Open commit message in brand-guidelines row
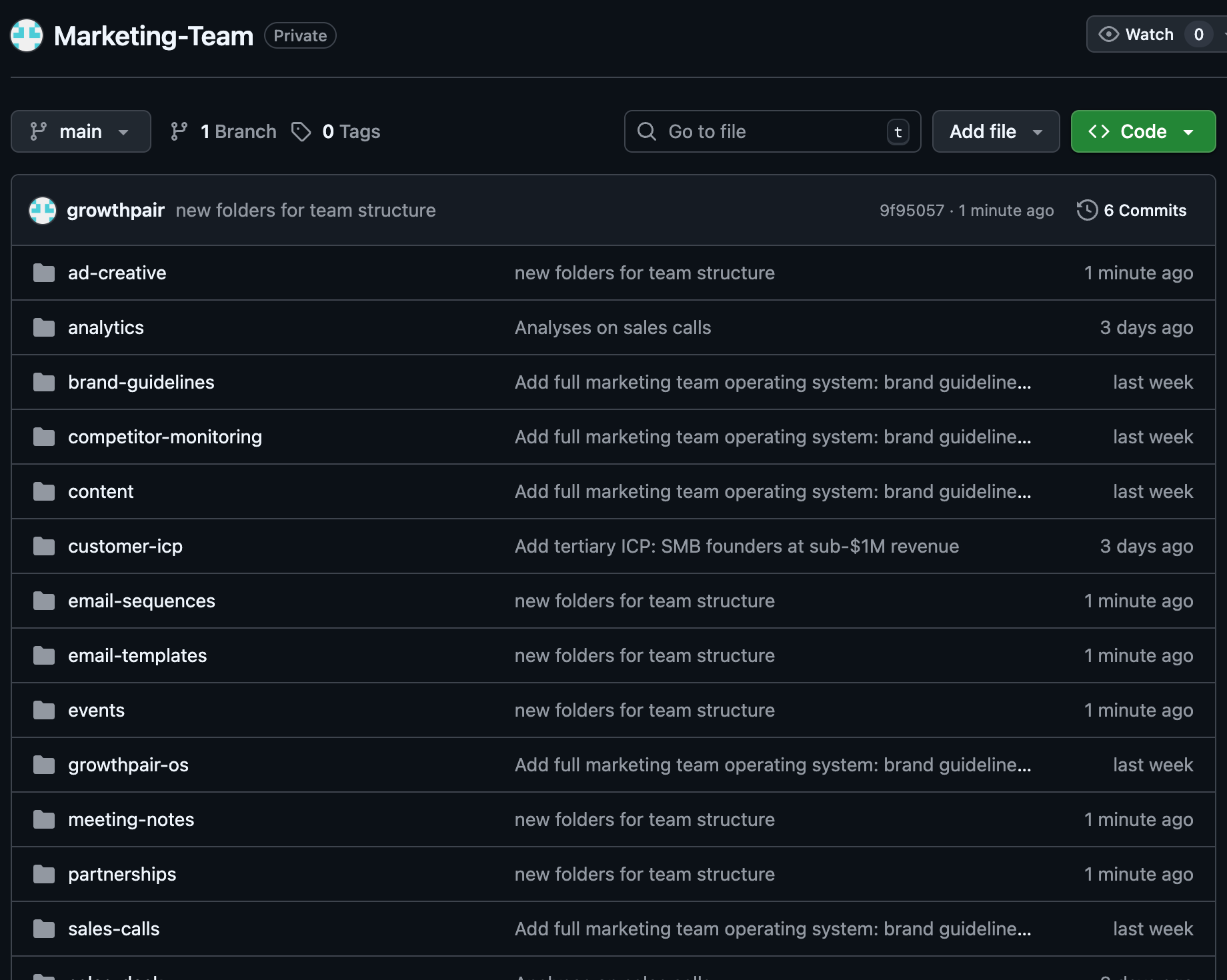The width and height of the screenshot is (1227, 980). pyautogui.click(x=773, y=382)
